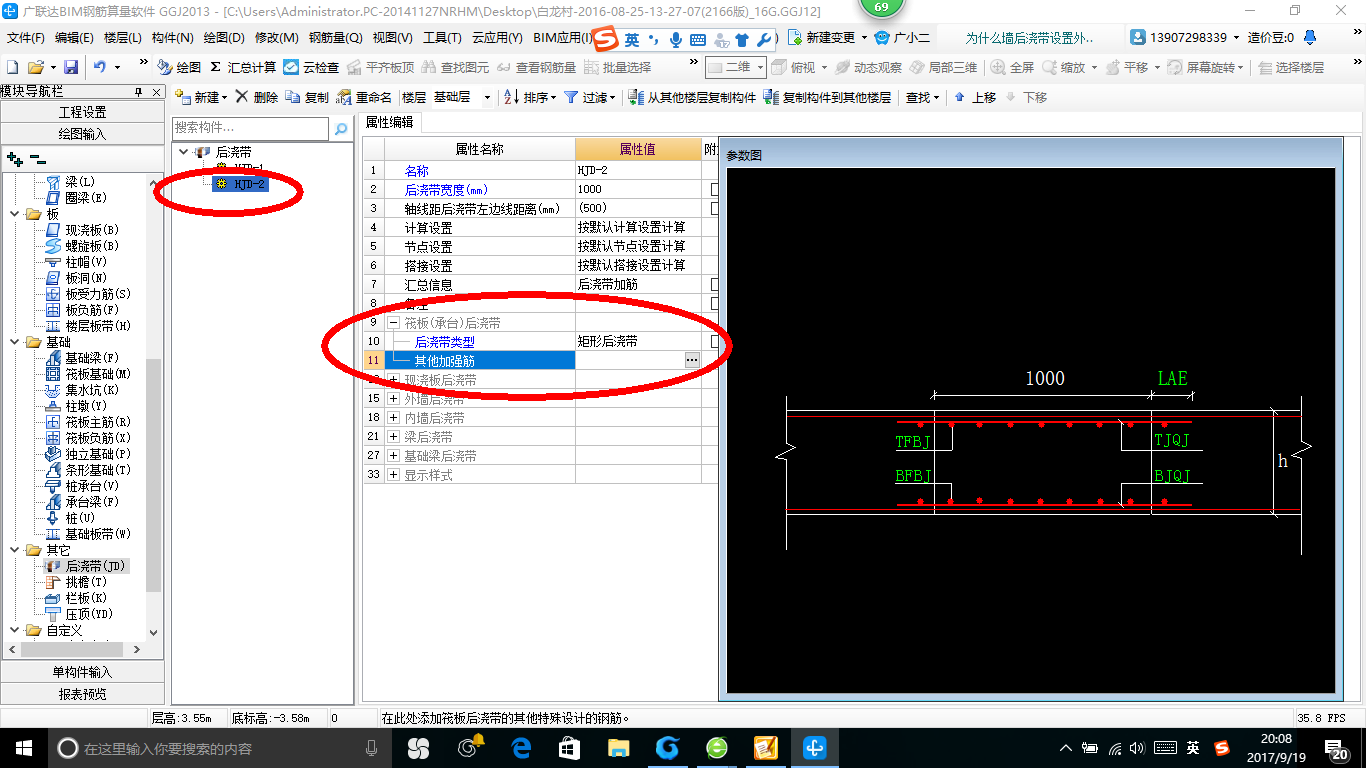Click into the 搜索构件 search field
The height and width of the screenshot is (768, 1366).
(x=250, y=128)
